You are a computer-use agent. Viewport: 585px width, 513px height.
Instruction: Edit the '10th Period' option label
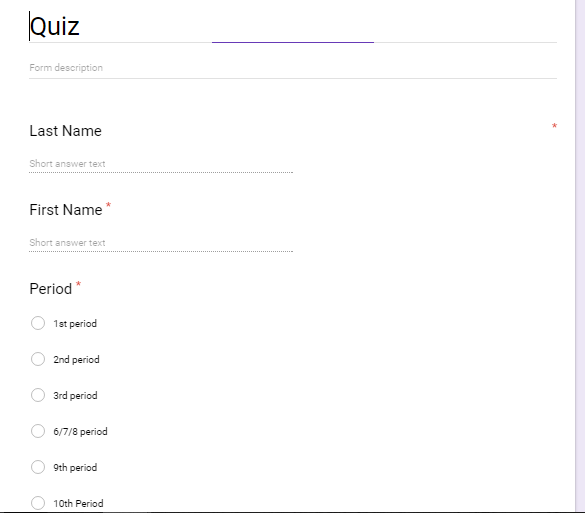pos(78,504)
